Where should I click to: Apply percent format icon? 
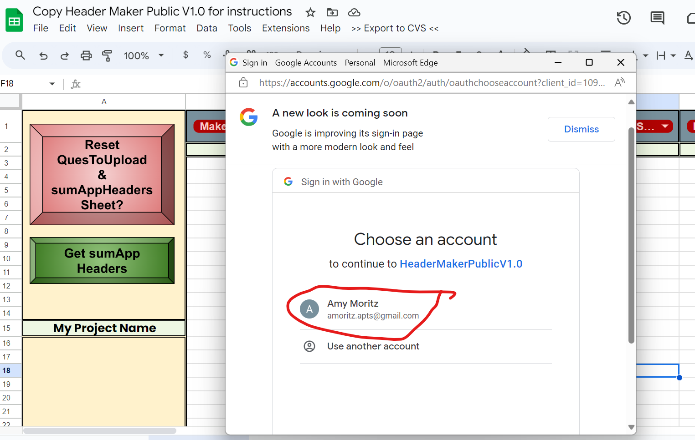[x=207, y=55]
